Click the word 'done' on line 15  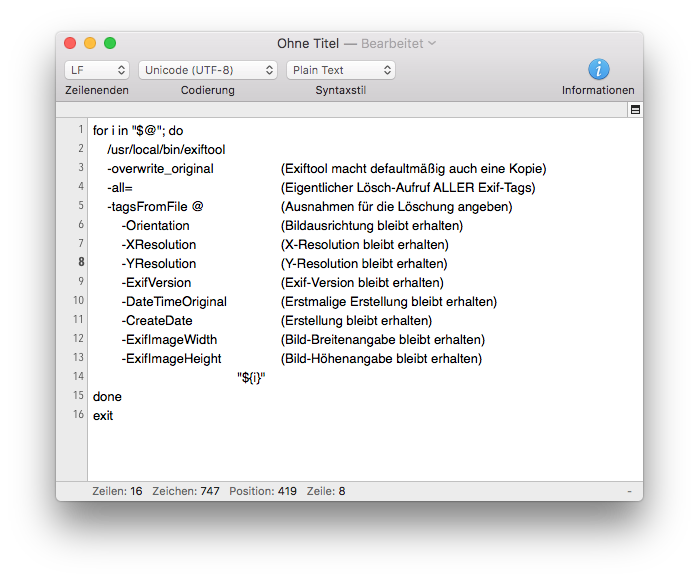pos(107,397)
